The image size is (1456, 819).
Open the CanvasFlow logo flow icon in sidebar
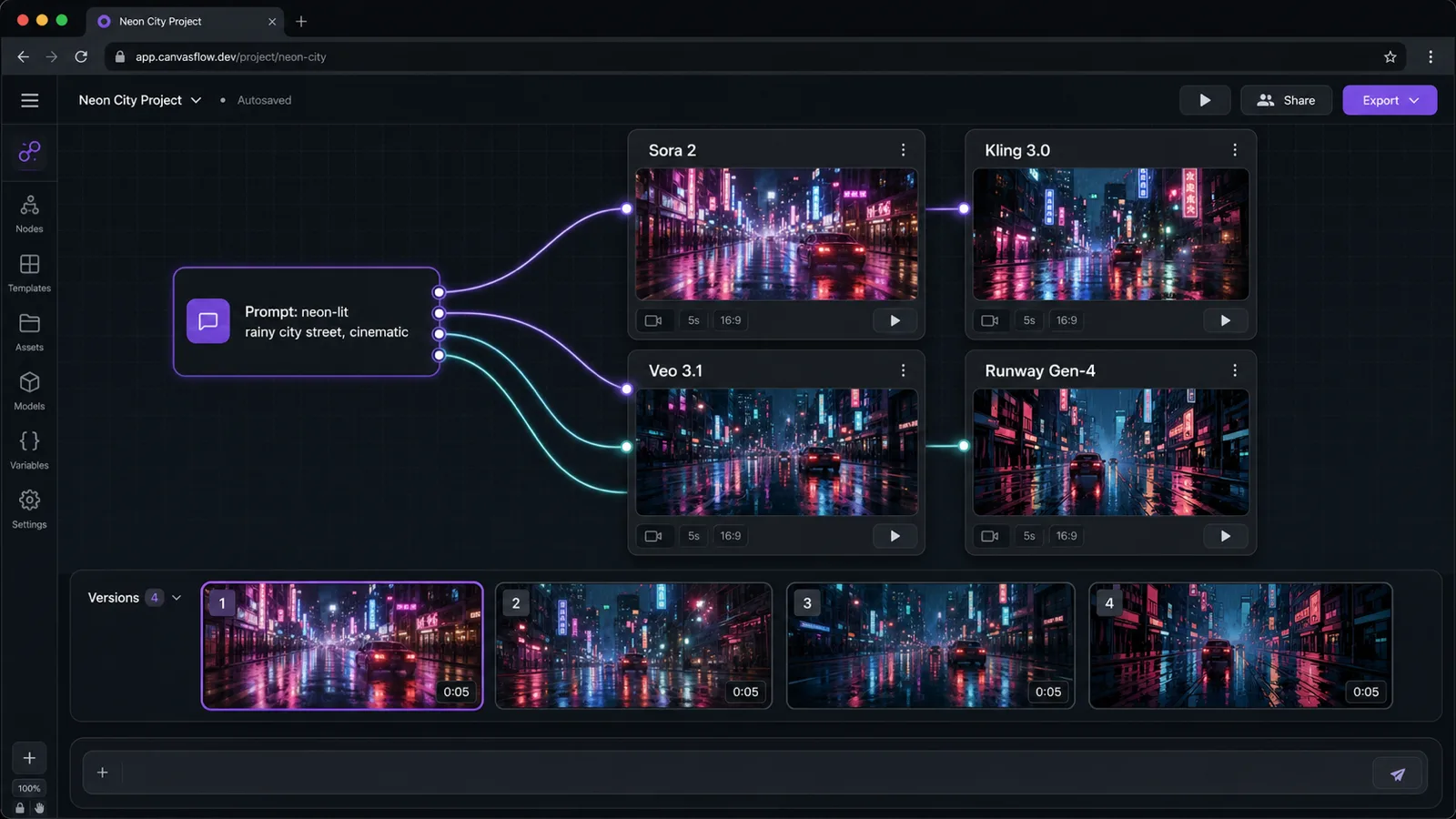[29, 152]
